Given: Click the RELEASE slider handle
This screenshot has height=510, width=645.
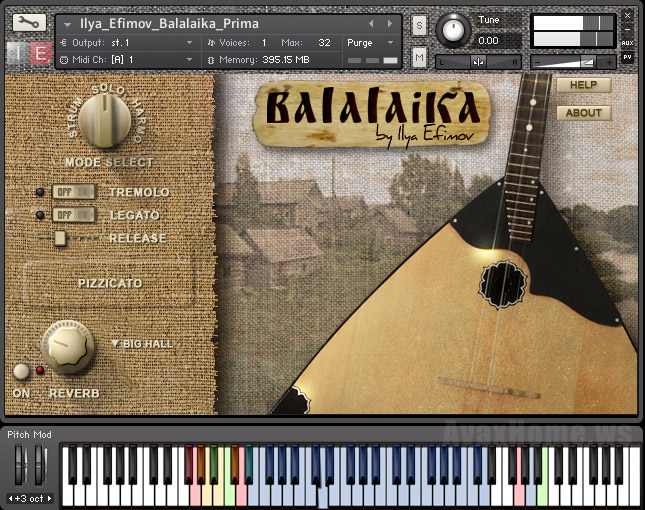Looking at the screenshot, I should (x=60, y=238).
